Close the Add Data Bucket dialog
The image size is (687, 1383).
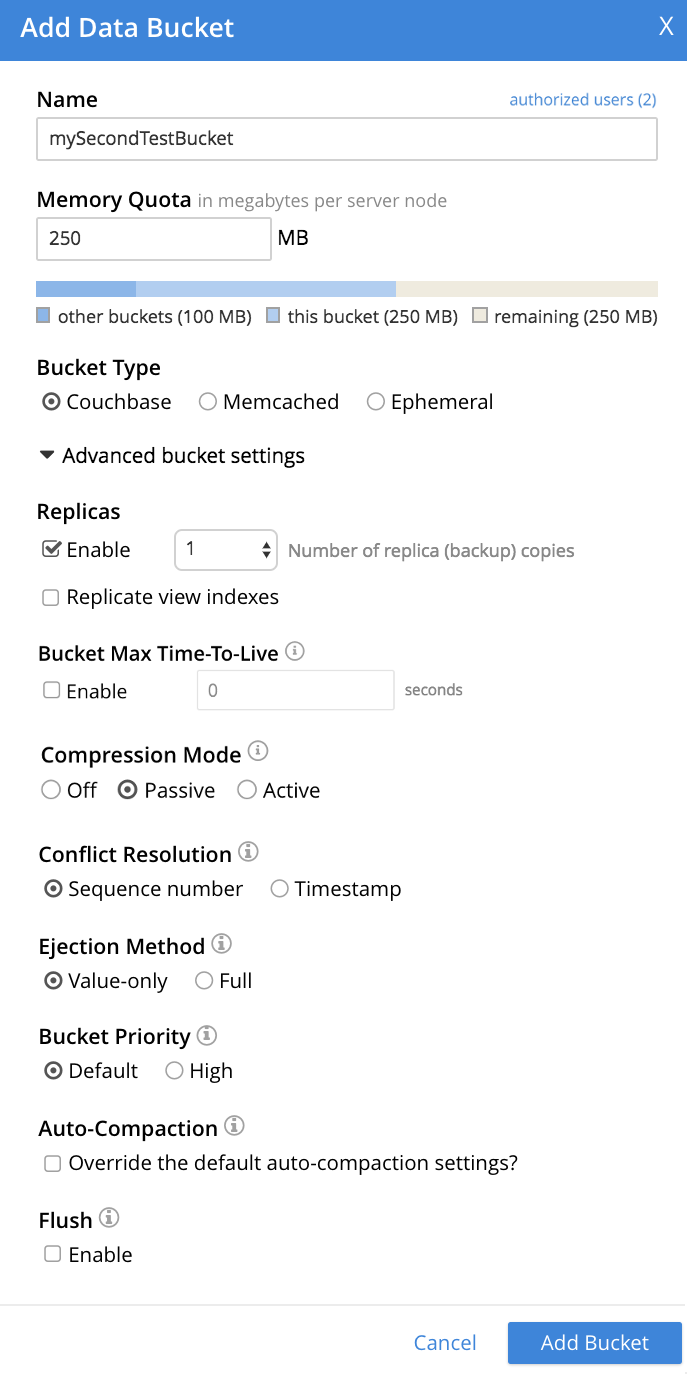[x=666, y=27]
